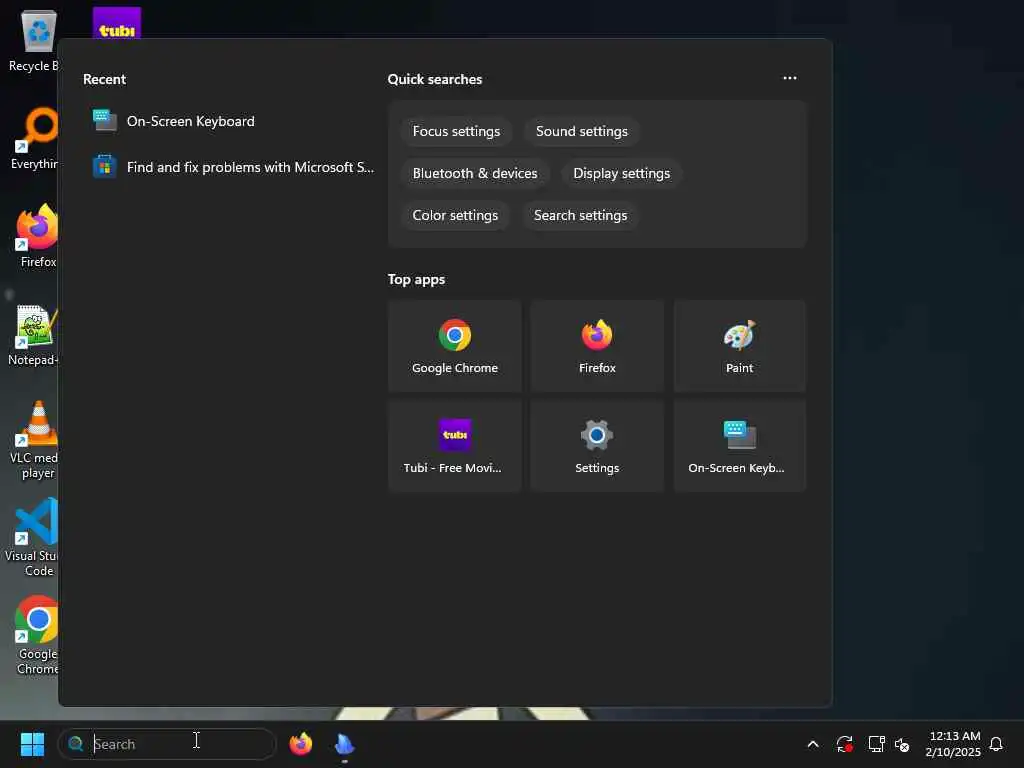Launch Firefox tile in Top apps
This screenshot has height=768, width=1024.
(597, 346)
